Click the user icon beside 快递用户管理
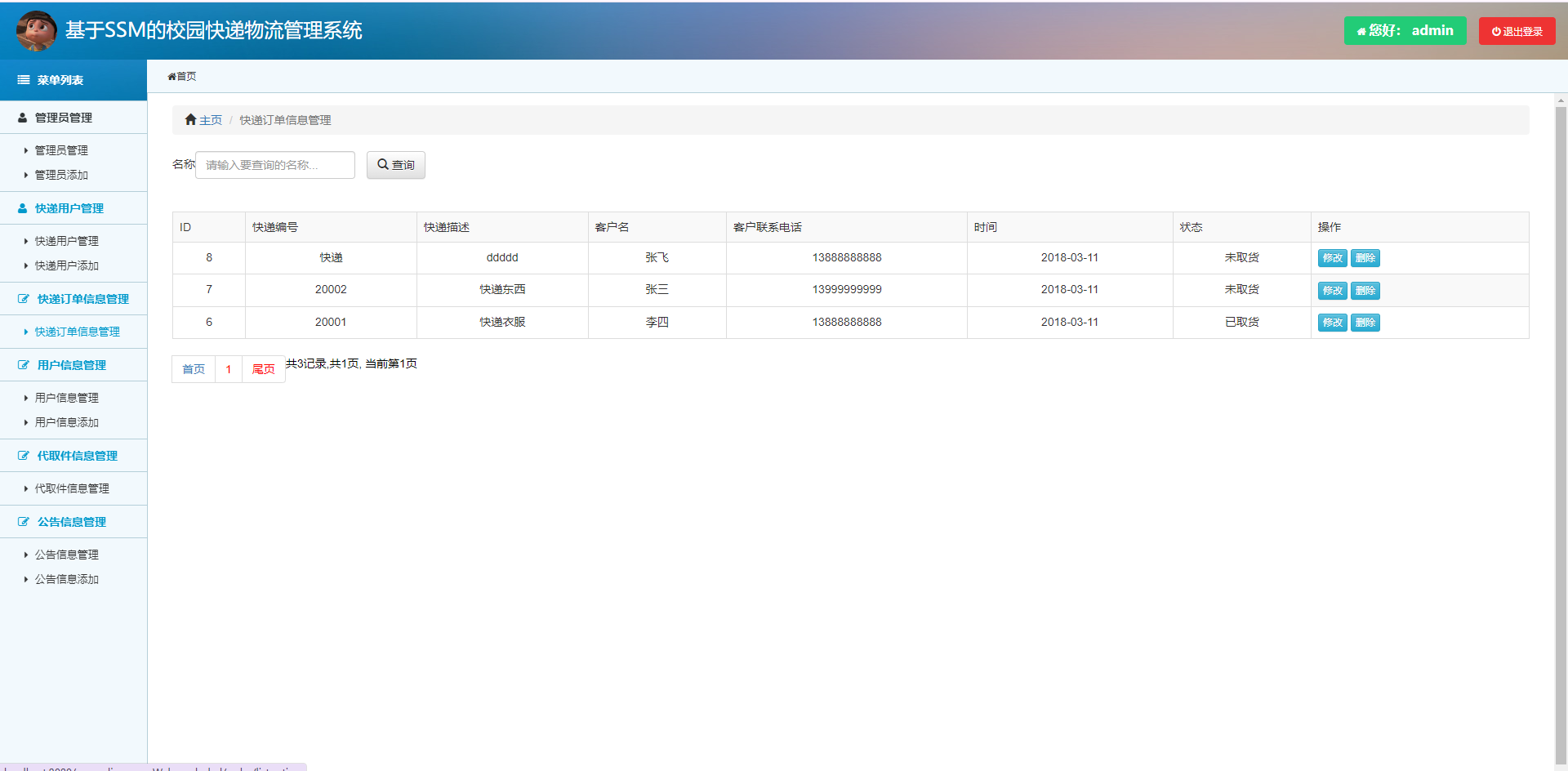This screenshot has height=771, width=1568. pyautogui.click(x=23, y=208)
